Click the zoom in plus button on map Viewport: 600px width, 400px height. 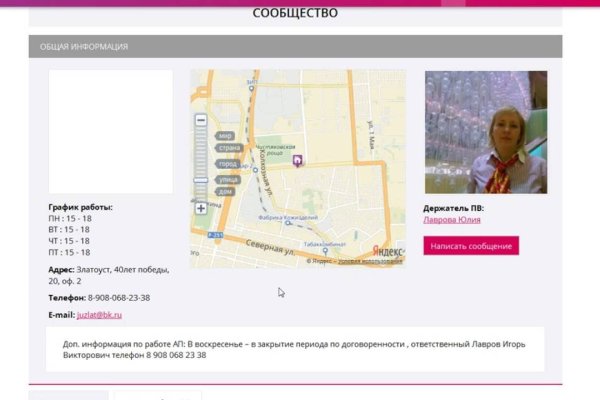point(201,208)
